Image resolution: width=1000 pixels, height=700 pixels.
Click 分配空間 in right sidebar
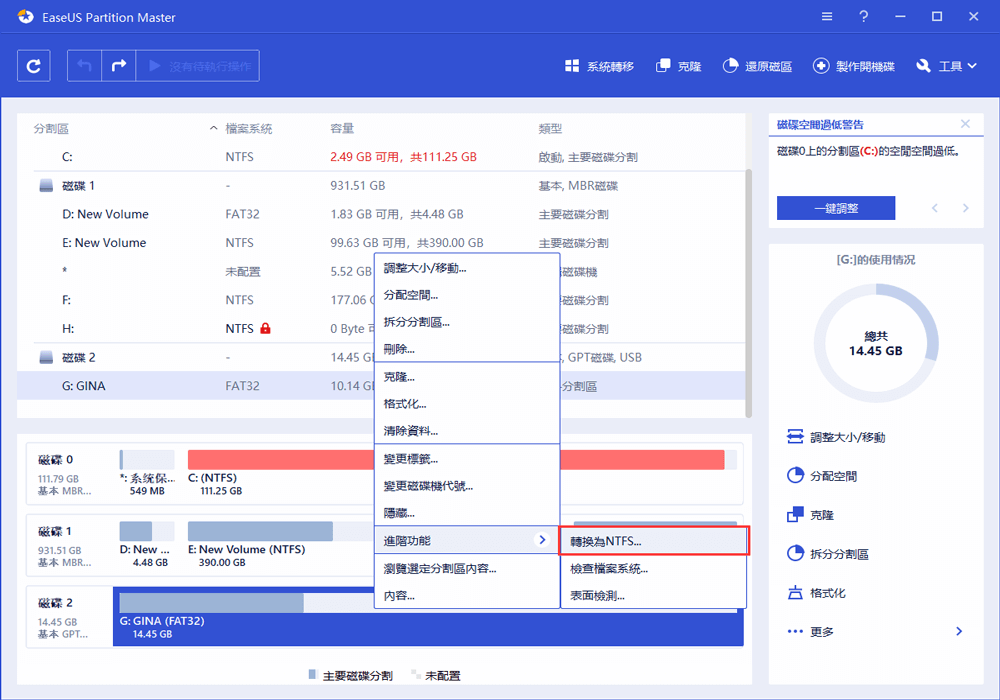point(821,476)
